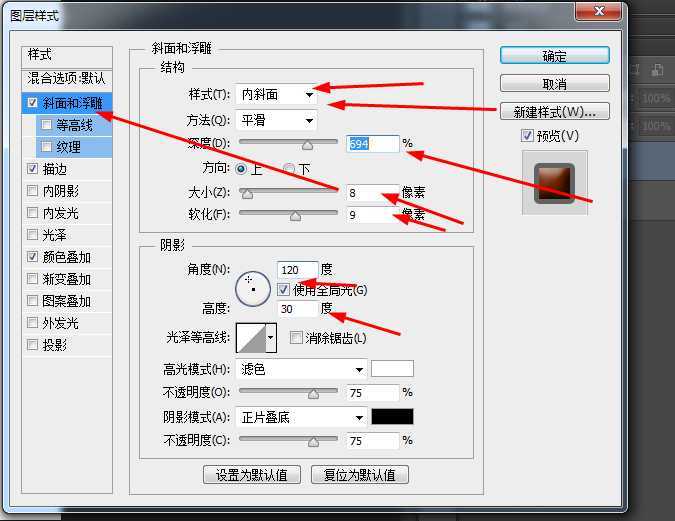Click the 新建样式(W)... button

pyautogui.click(x=554, y=111)
